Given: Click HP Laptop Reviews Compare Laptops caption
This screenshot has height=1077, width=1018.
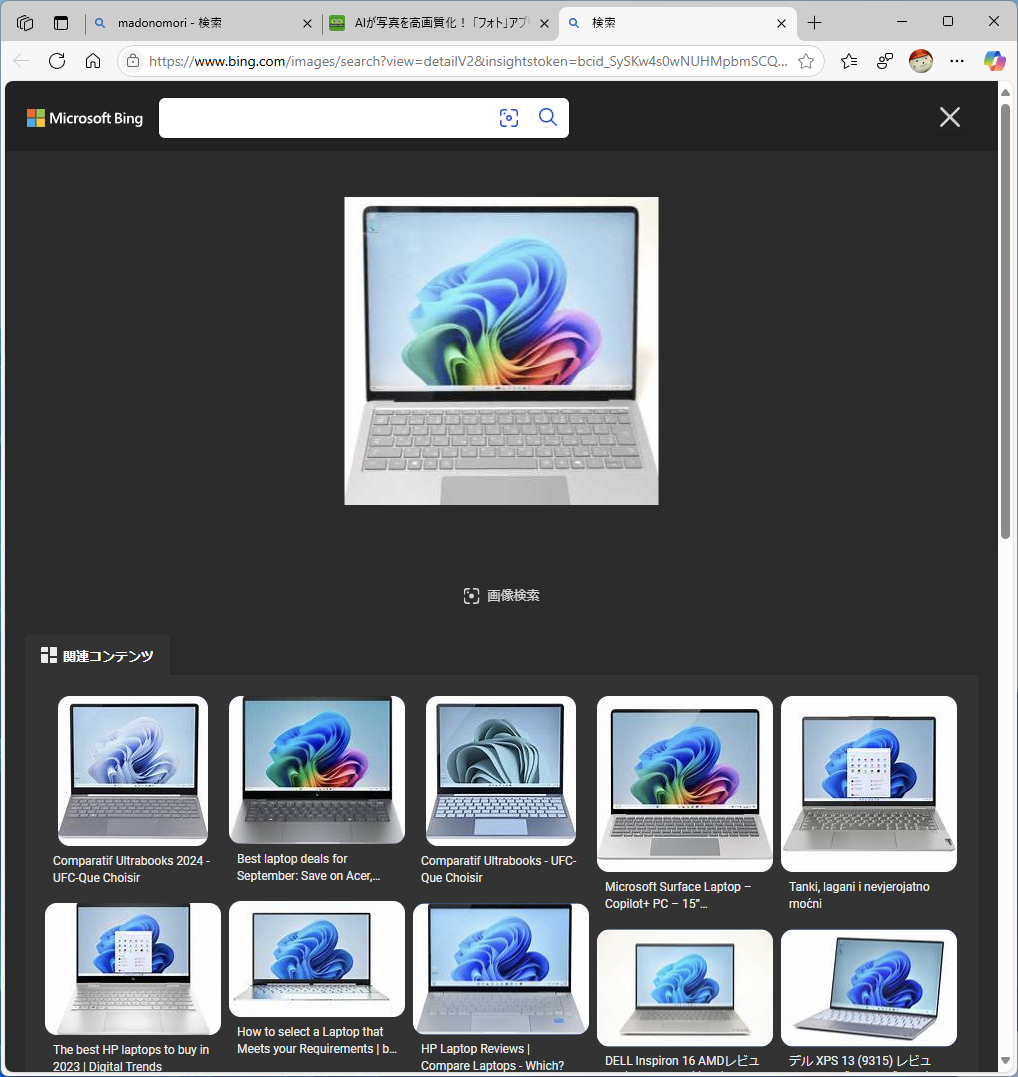Looking at the screenshot, I should point(492,1057).
